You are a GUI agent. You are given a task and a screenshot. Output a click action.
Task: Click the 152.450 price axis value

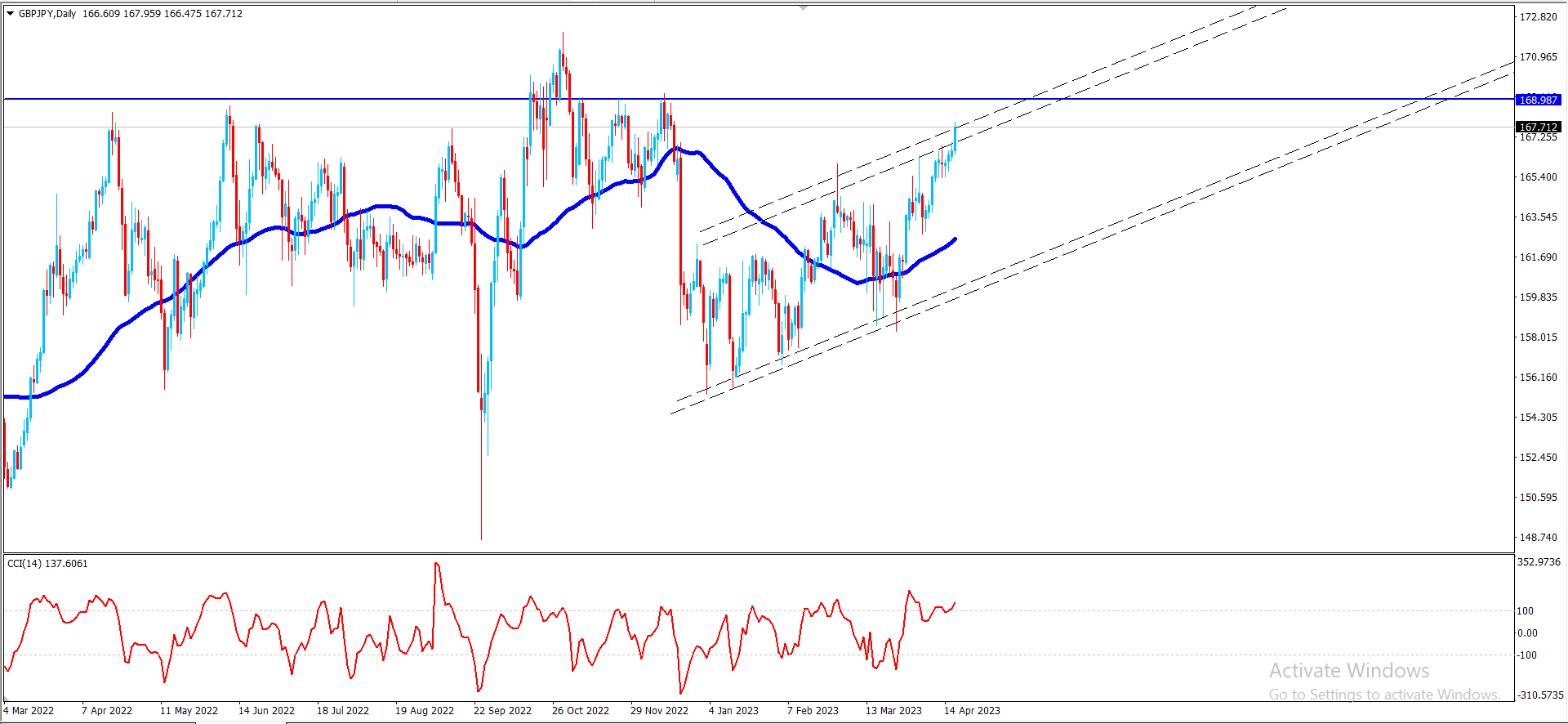pyautogui.click(x=1538, y=457)
